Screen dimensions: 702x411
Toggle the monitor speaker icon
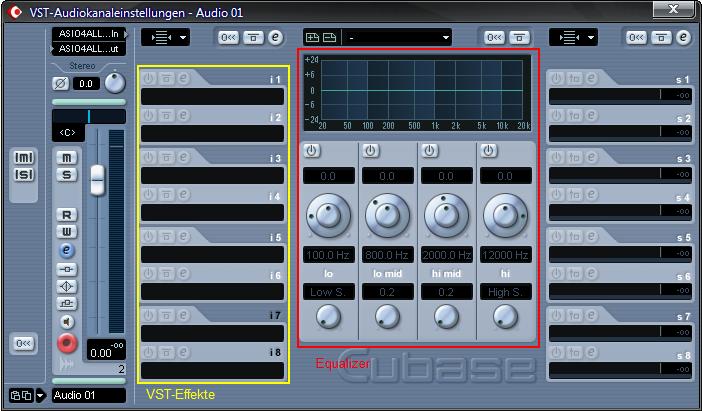67,322
